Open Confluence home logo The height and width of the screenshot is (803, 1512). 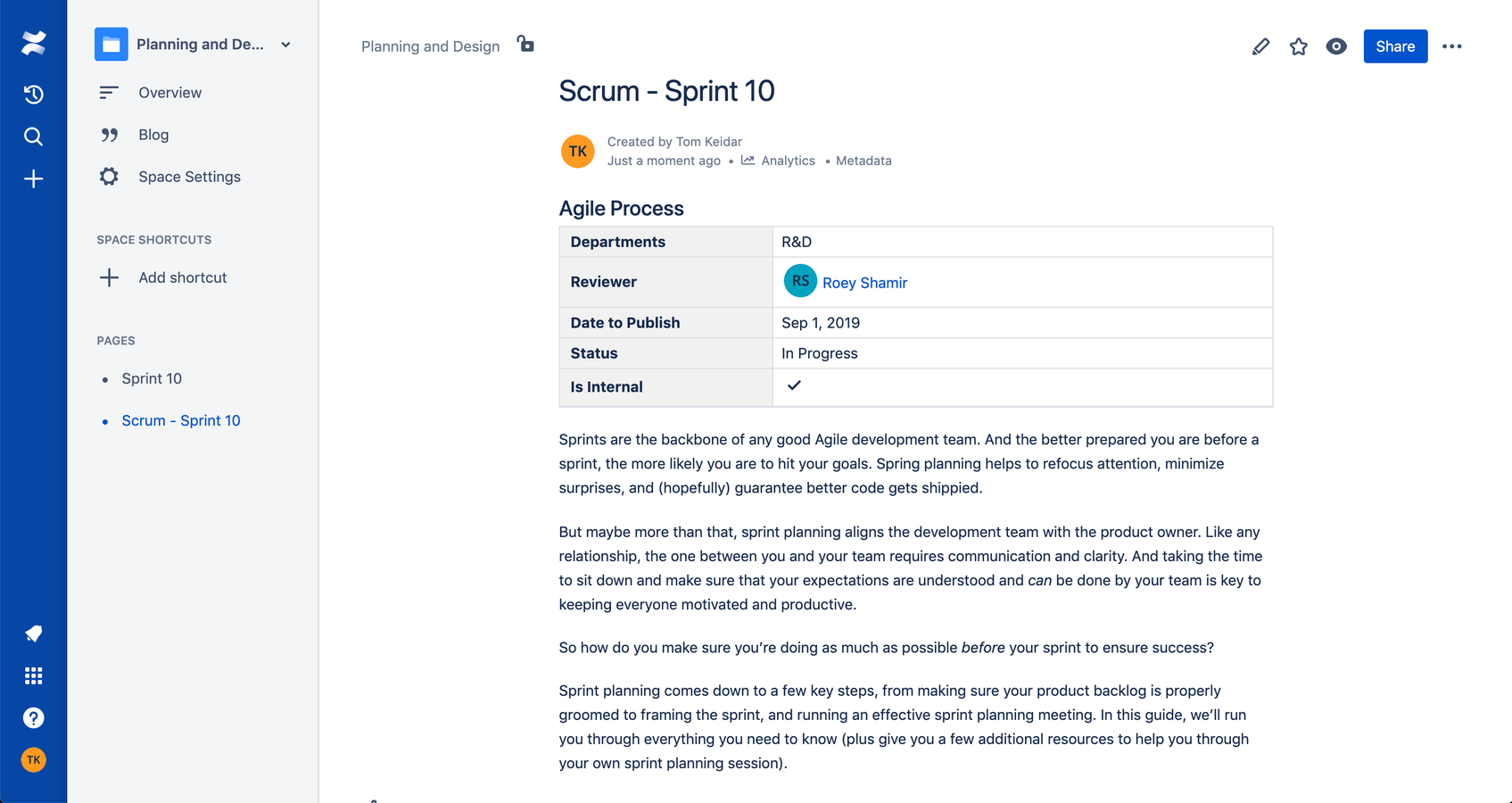pos(33,43)
